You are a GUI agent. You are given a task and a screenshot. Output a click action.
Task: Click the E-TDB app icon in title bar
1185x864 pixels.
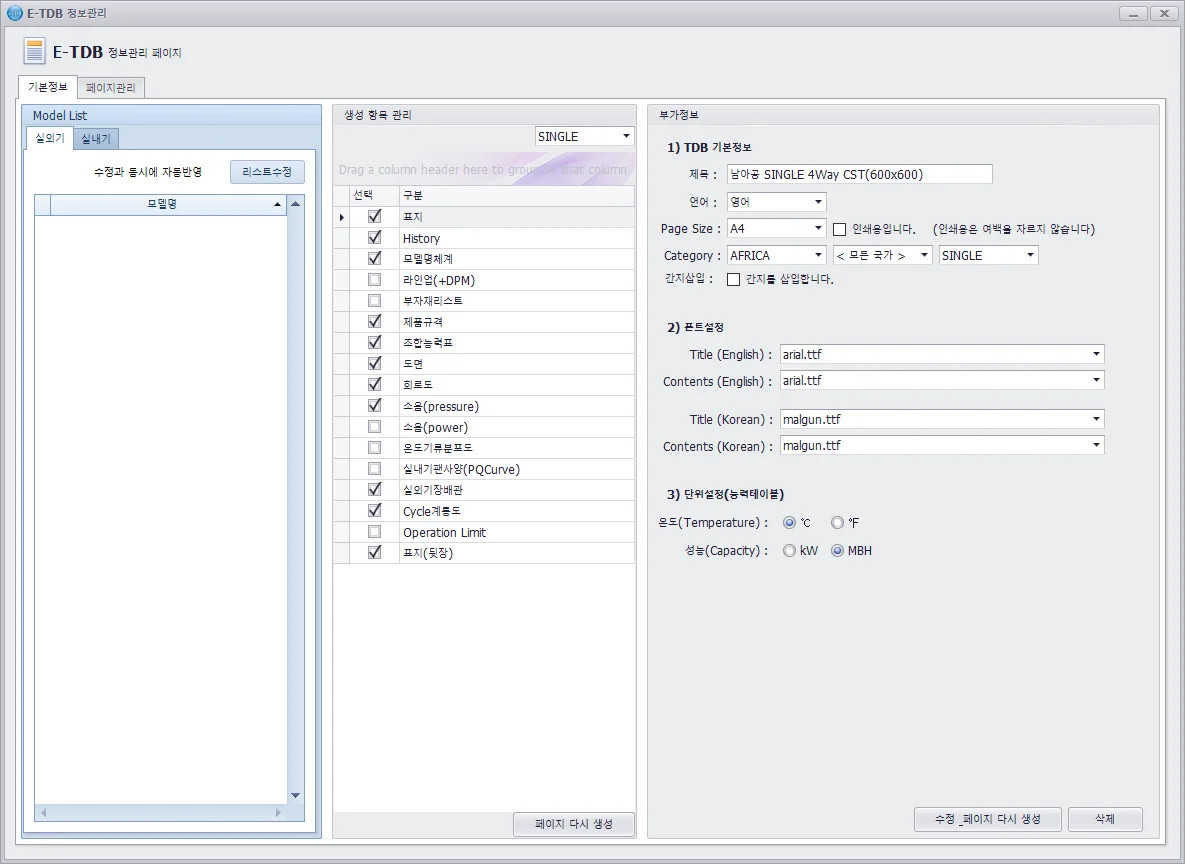point(14,13)
